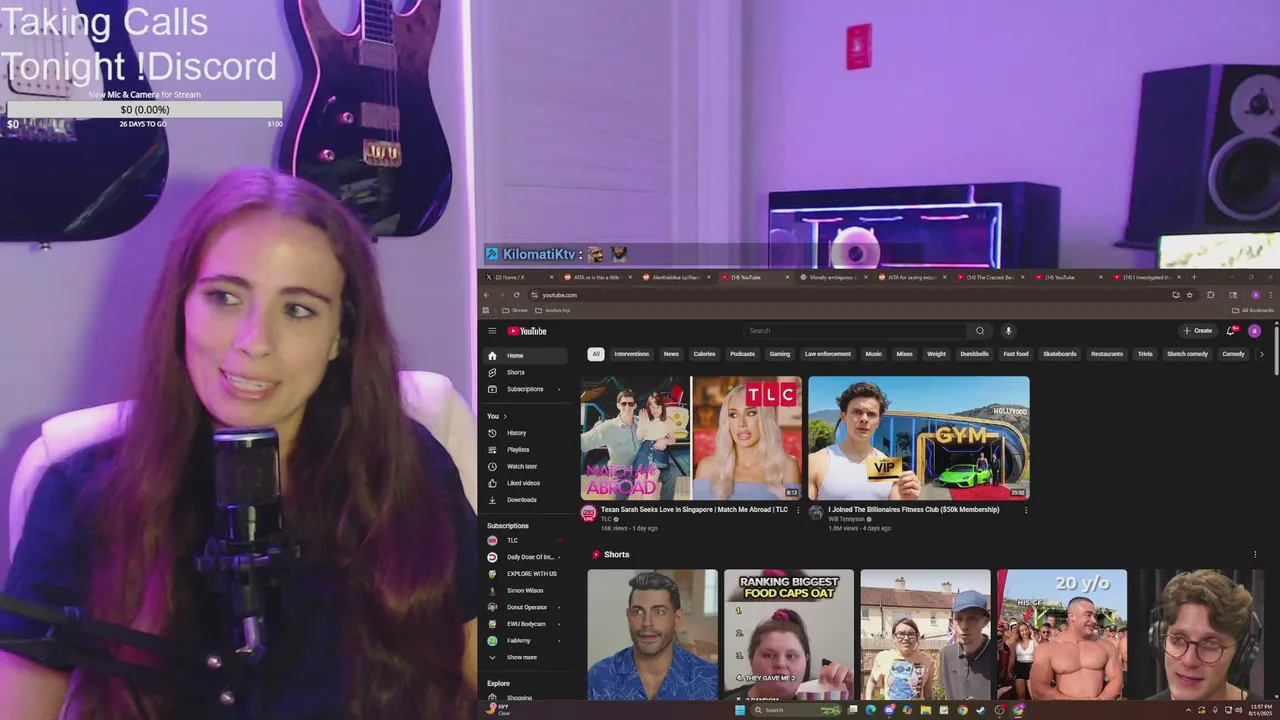Screen dimensions: 1280x720
Task: Open the Match Me Abroad video thumbnail
Action: (x=691, y=438)
